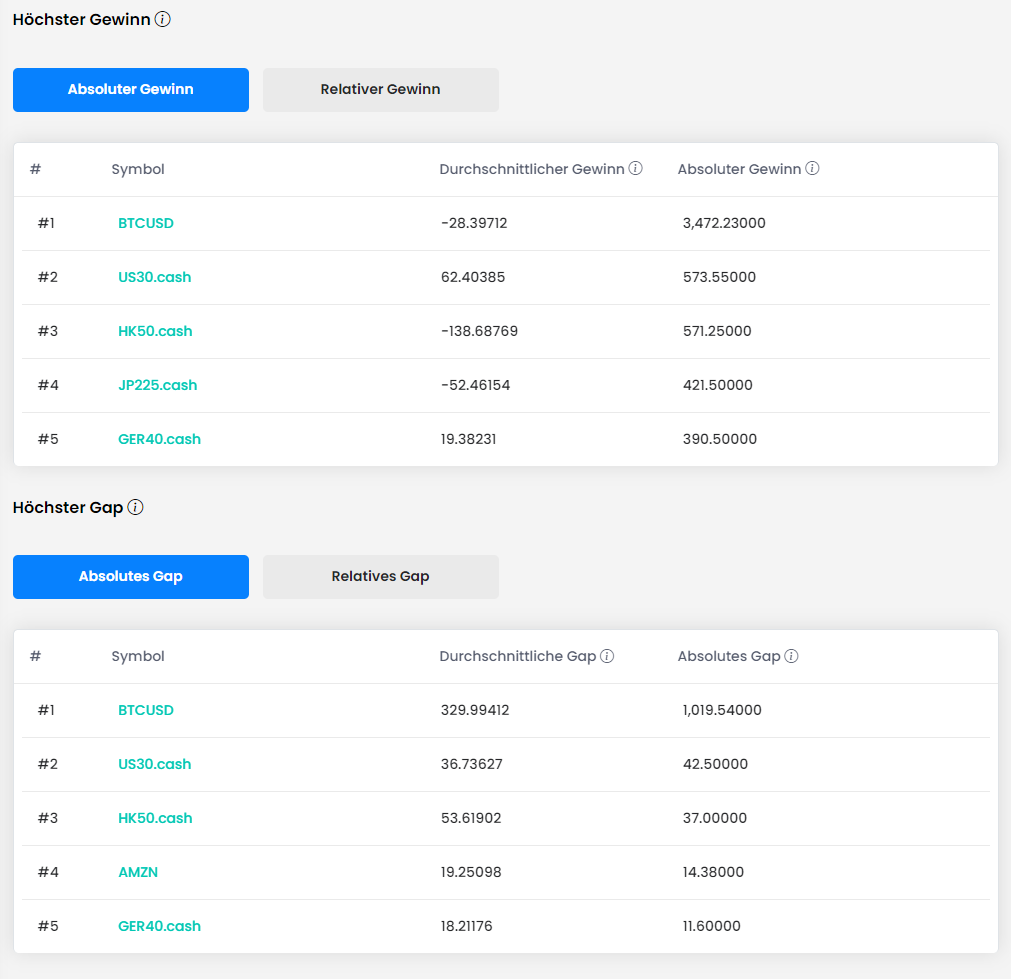Click info icon beside Absoluter Gewinn column header
Image resolution: width=1011 pixels, height=979 pixels.
click(812, 169)
